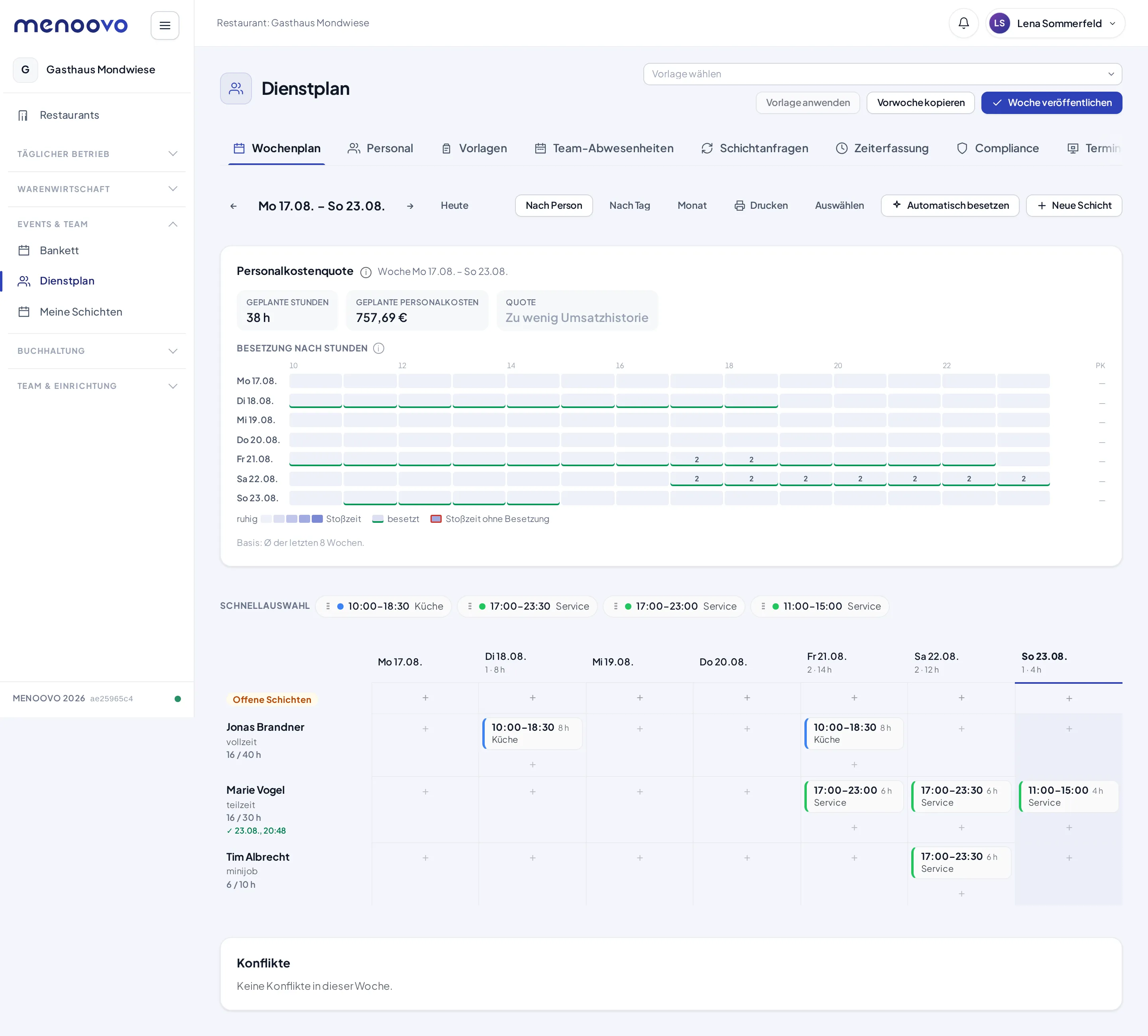Switch view to Nach Tag
1148x1036 pixels.
click(630, 206)
